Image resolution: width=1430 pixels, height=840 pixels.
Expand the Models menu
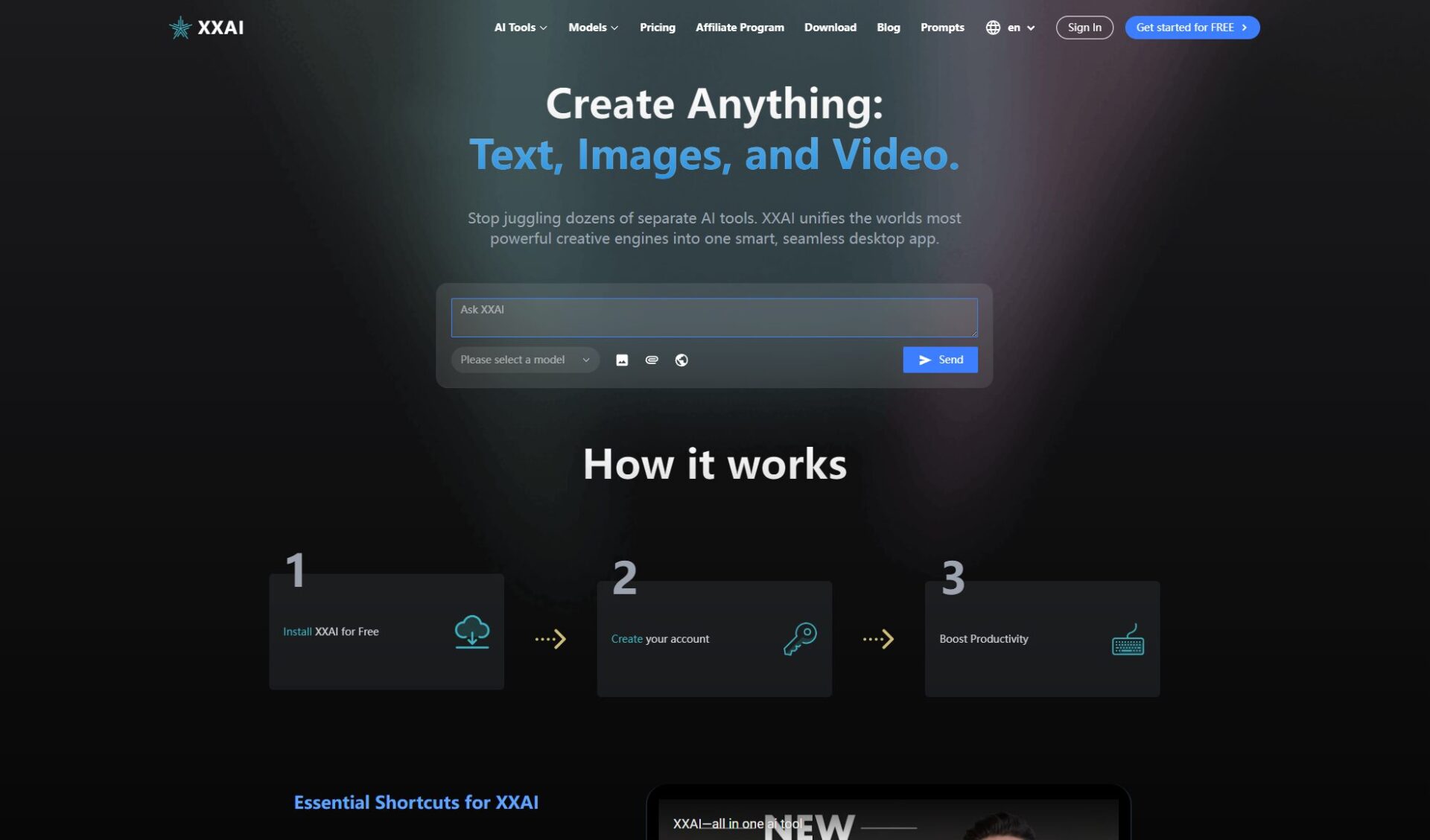[x=593, y=28]
